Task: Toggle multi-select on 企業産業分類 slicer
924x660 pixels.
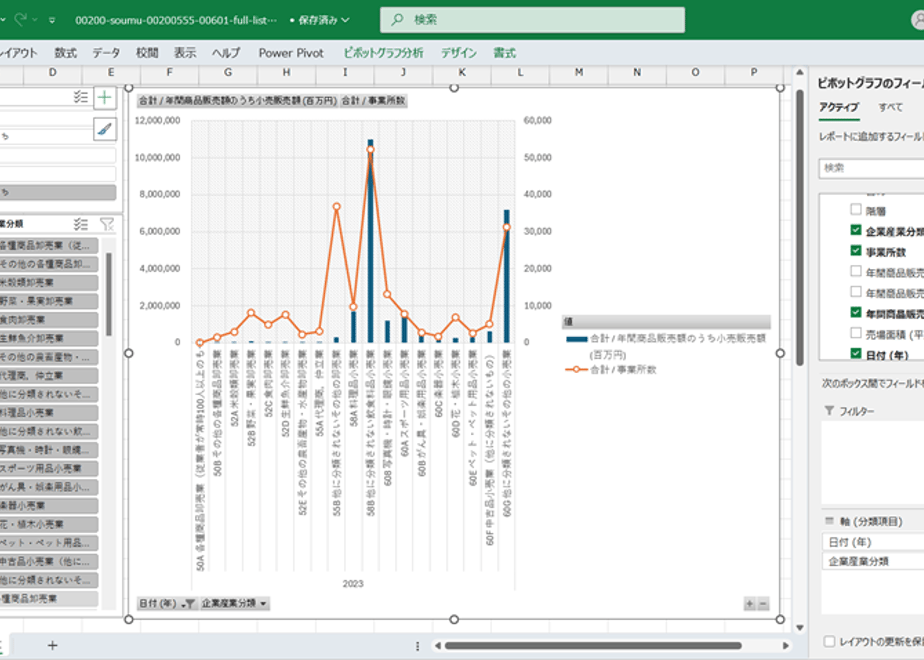Action: (x=81, y=224)
